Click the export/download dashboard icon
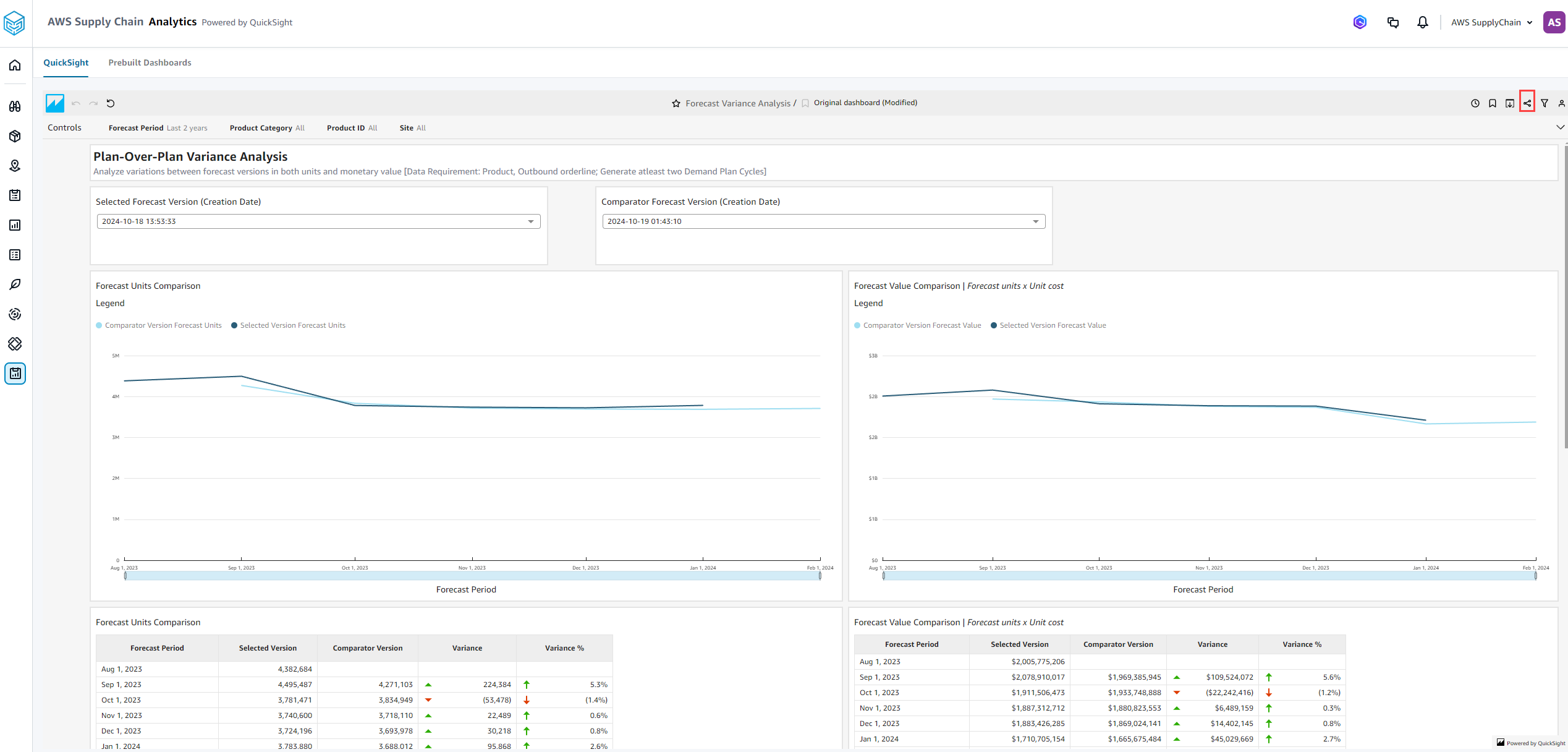The height and width of the screenshot is (752, 1568). tap(1509, 103)
